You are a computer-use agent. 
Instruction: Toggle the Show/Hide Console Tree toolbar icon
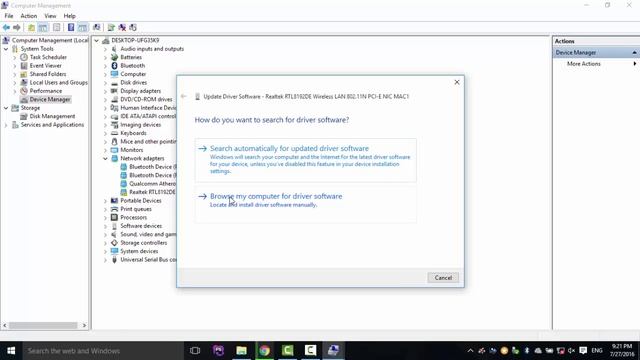coord(43,27)
